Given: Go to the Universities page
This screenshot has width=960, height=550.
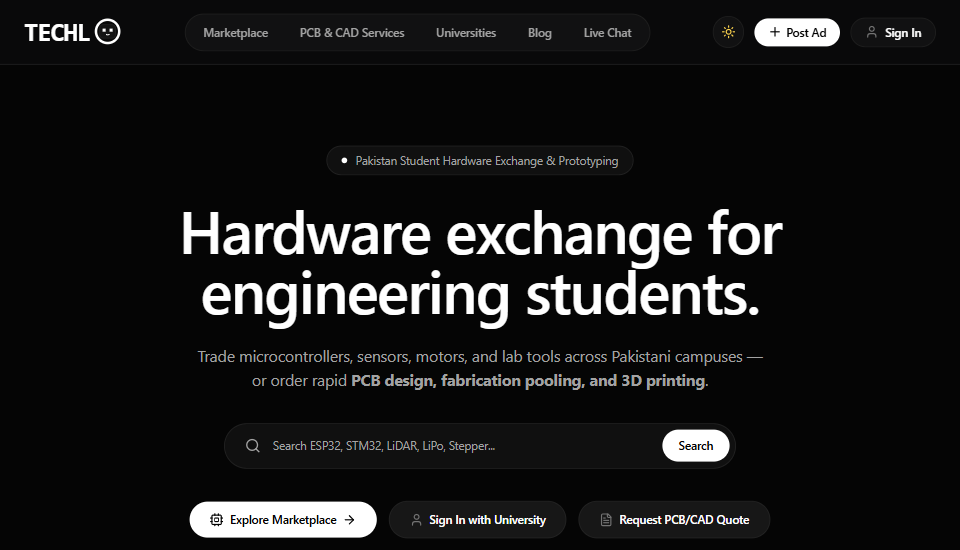Looking at the screenshot, I should point(466,33).
